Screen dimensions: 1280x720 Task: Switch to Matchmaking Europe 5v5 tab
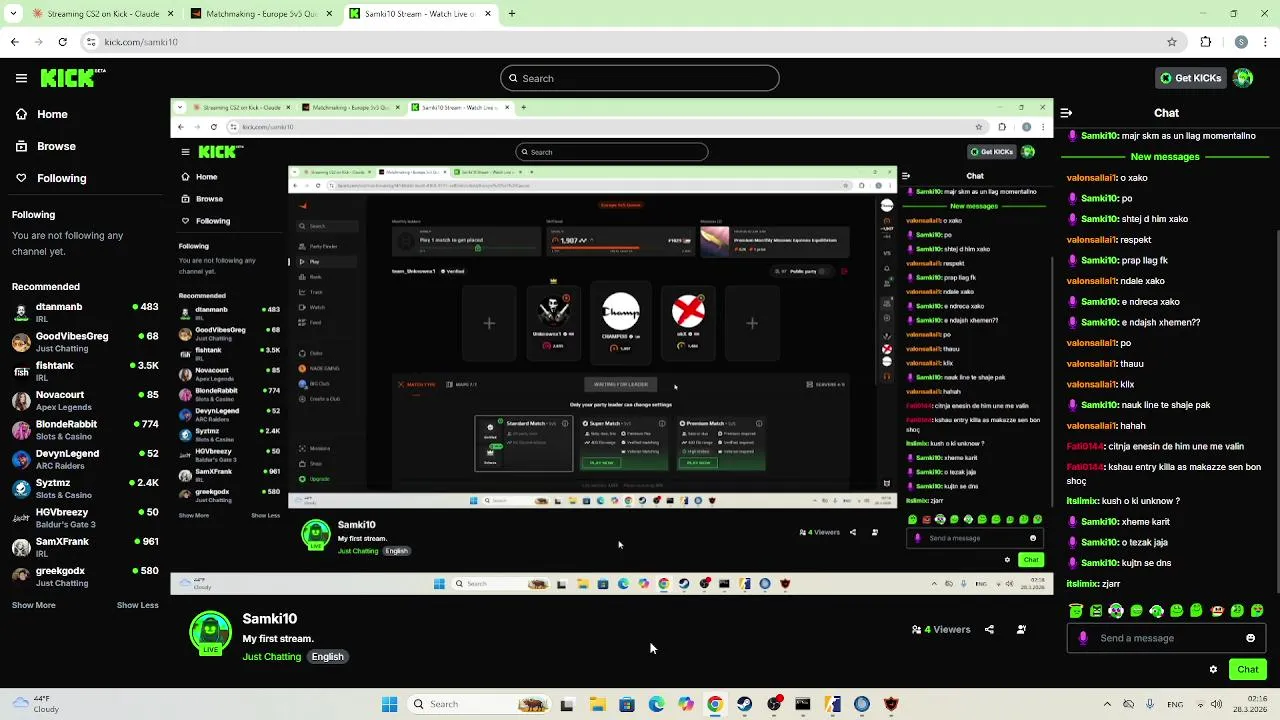coord(262,14)
